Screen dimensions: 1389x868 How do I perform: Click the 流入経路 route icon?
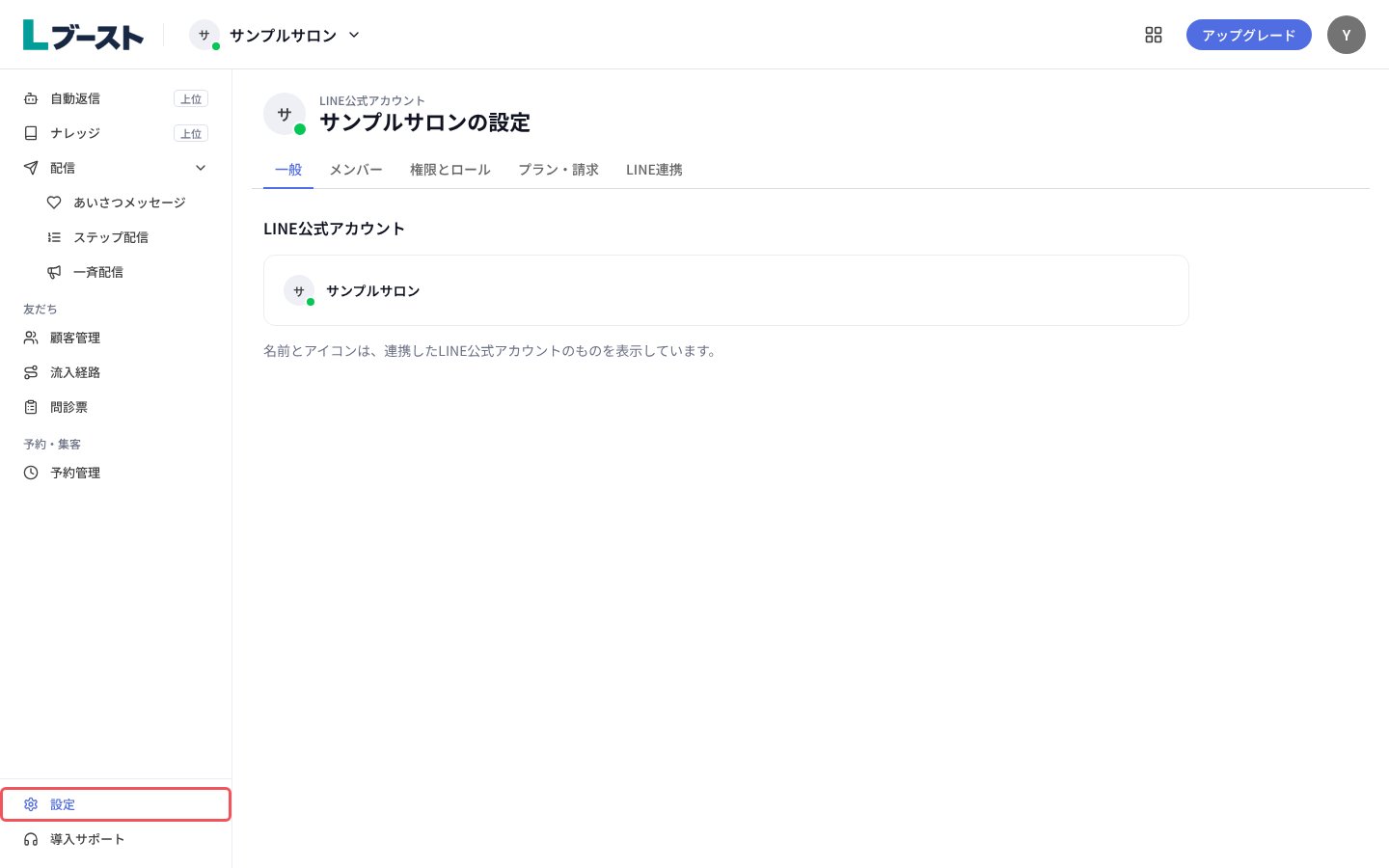click(x=31, y=372)
